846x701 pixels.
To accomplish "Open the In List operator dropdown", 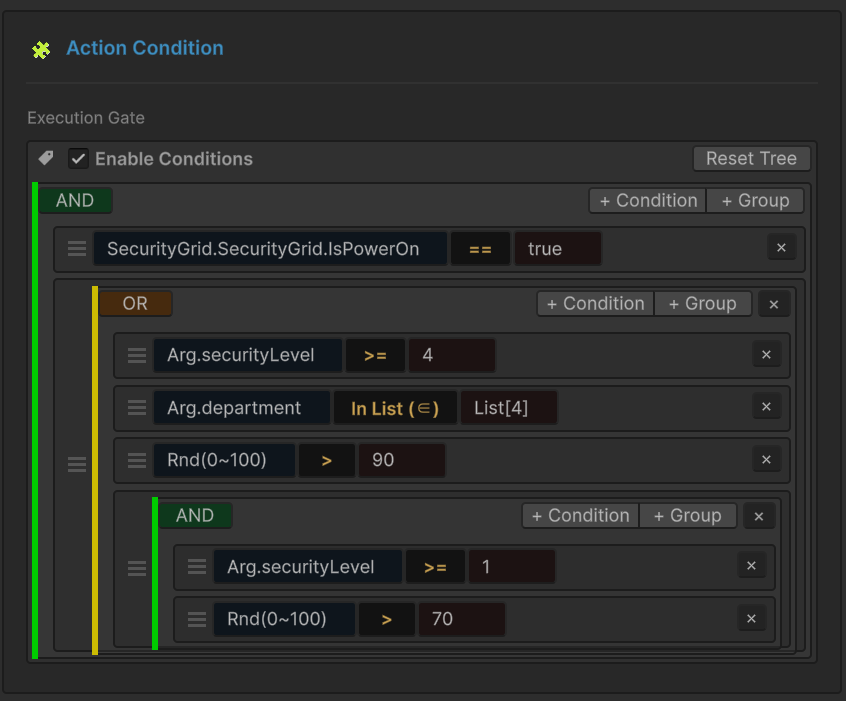I will (394, 408).
